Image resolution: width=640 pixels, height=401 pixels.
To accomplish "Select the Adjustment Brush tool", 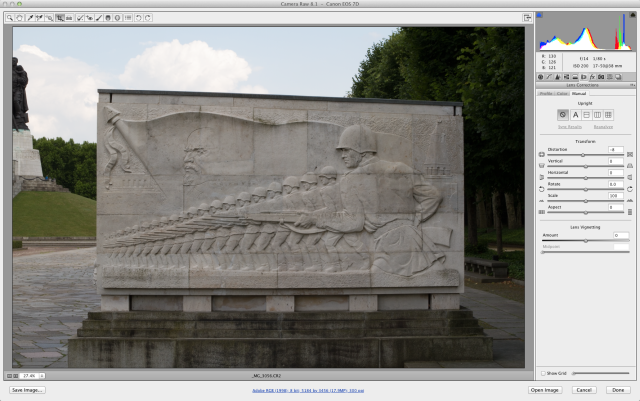I will pos(99,18).
